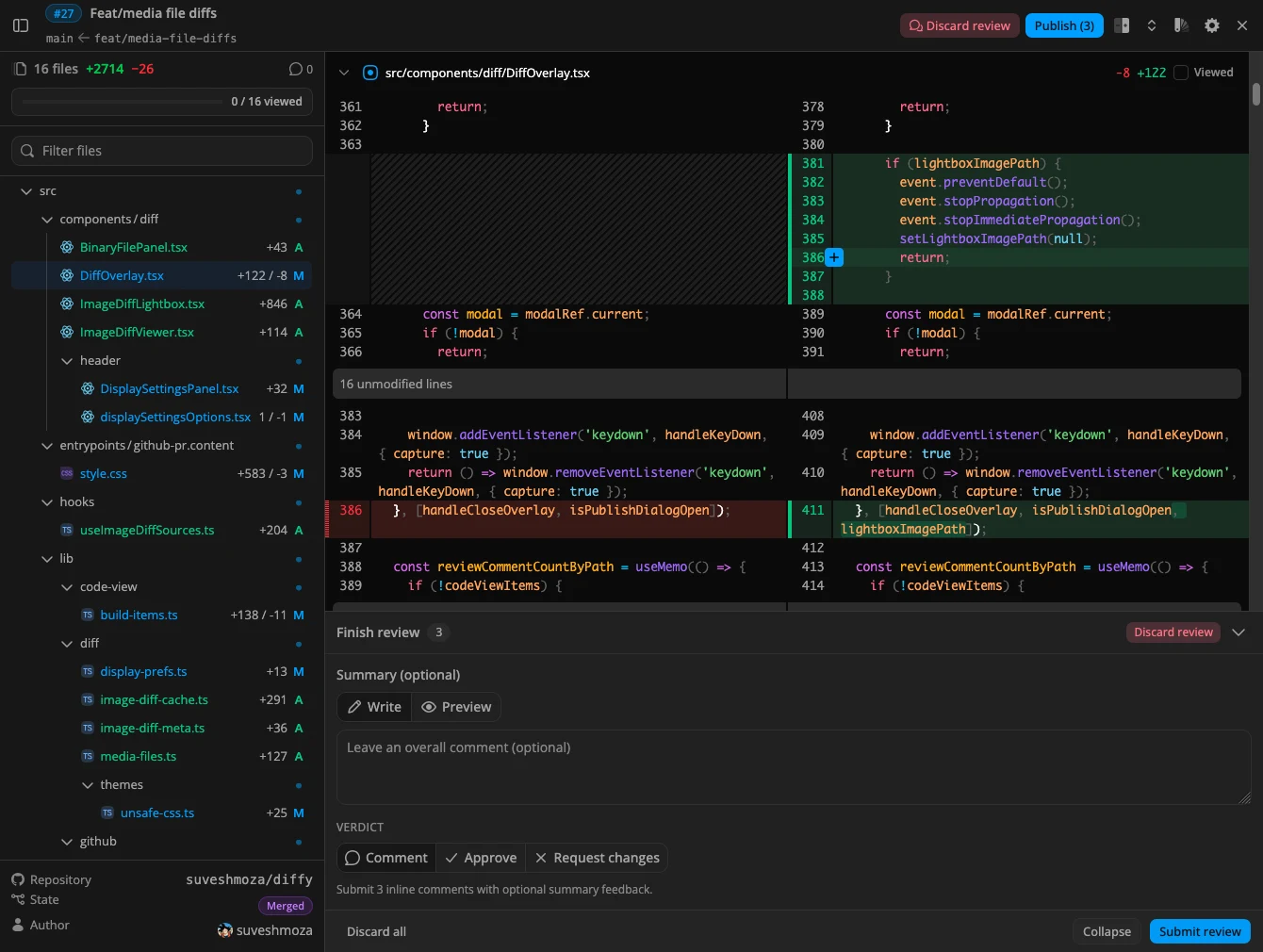The width and height of the screenshot is (1263, 952).
Task: Click the TS icon beside useImageDiffSources.ts
Action: 67,530
